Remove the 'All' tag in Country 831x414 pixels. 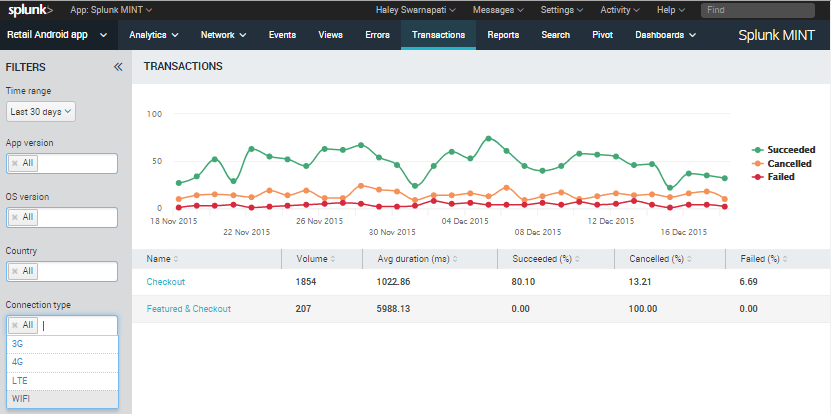[15, 271]
